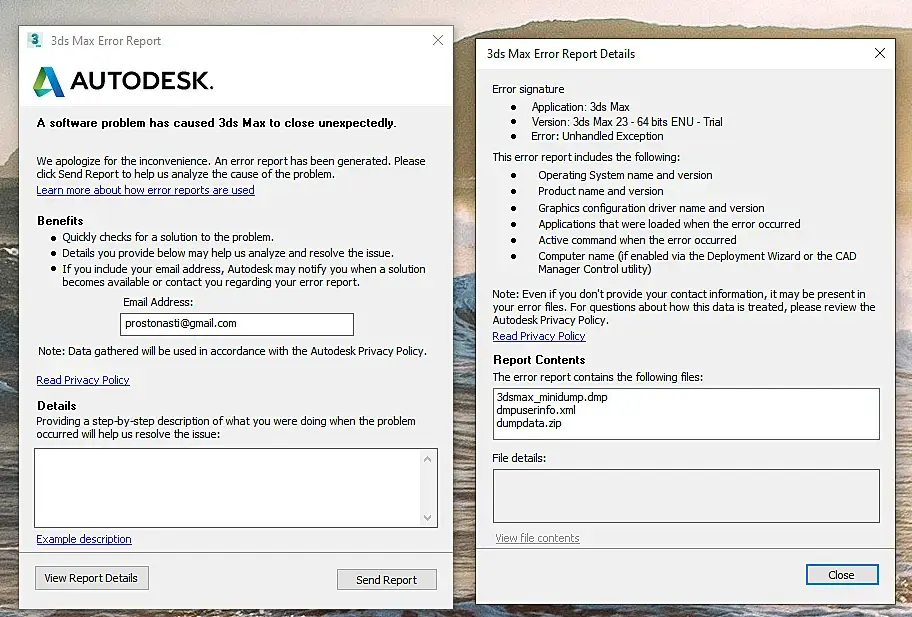912x617 pixels.
Task: Click the Autodesk logo
Action: click(x=123, y=81)
